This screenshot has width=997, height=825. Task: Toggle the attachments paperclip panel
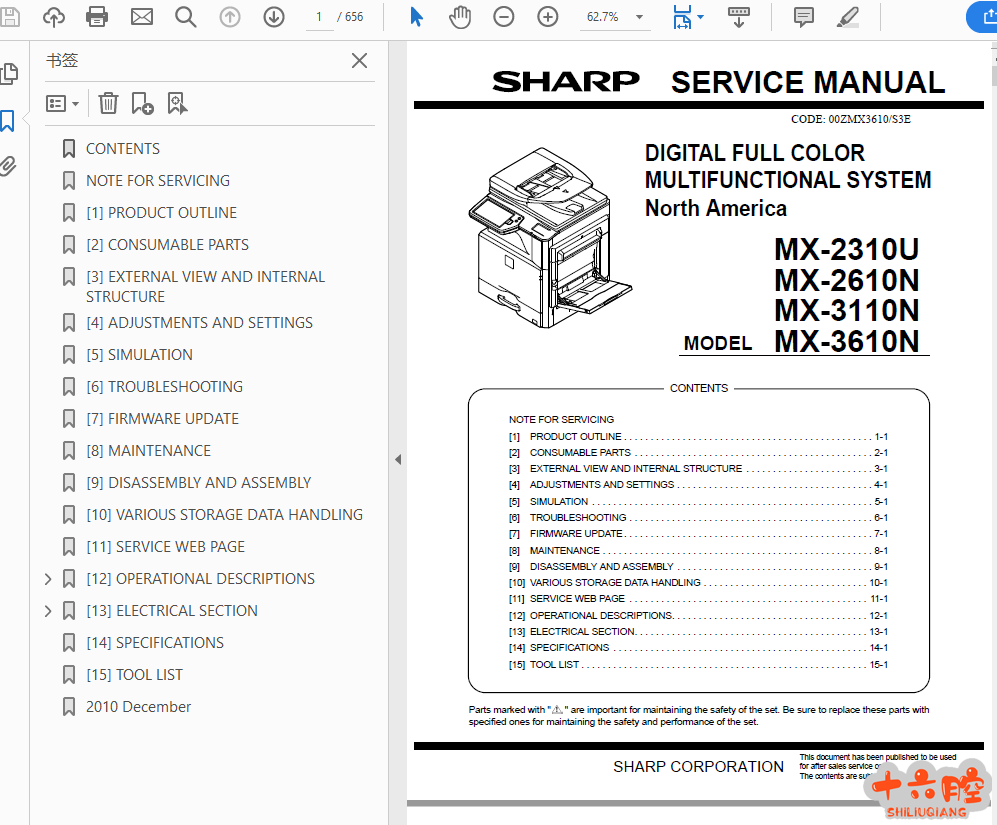tap(8, 166)
